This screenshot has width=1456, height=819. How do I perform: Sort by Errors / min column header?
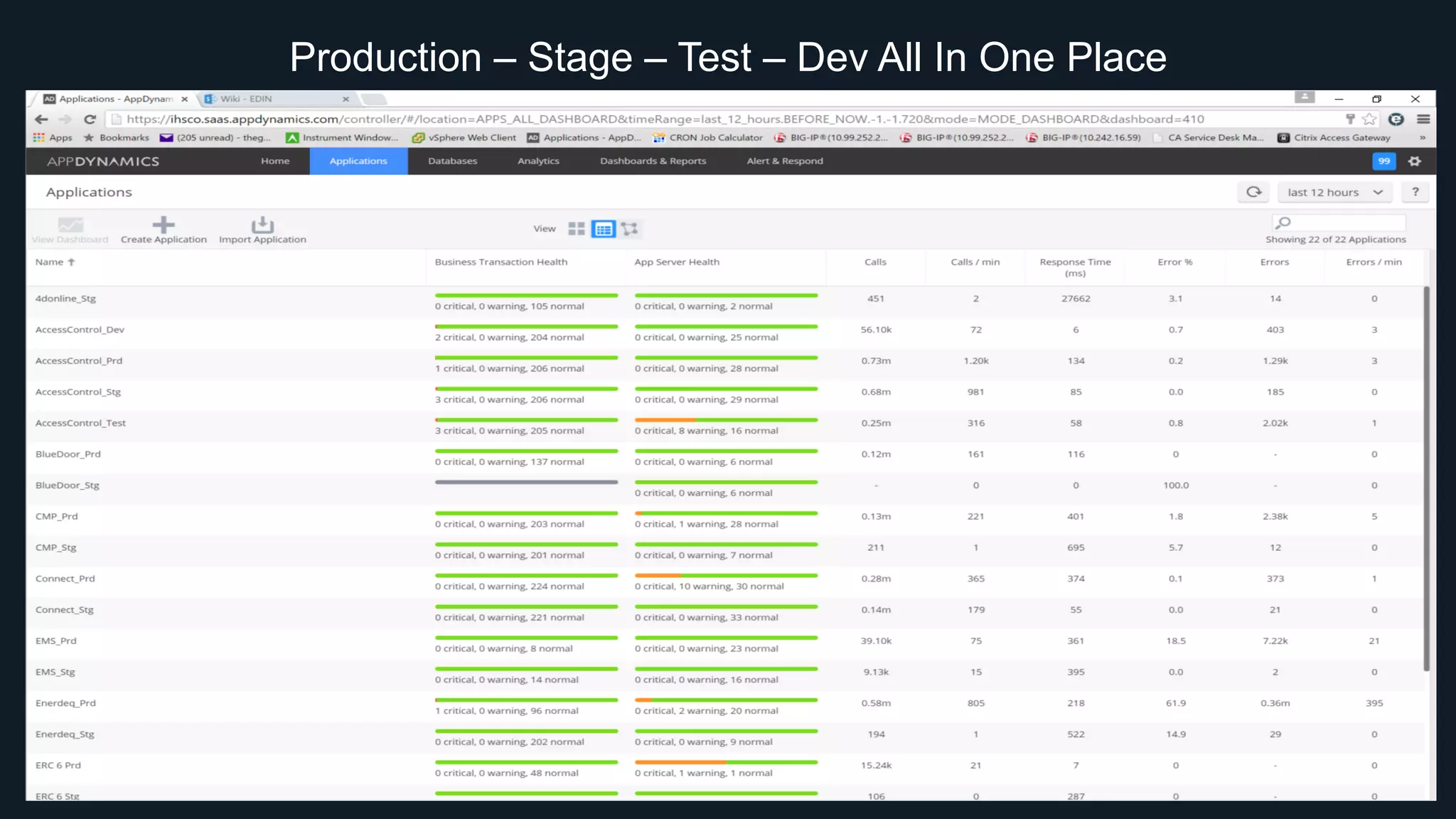(1374, 262)
